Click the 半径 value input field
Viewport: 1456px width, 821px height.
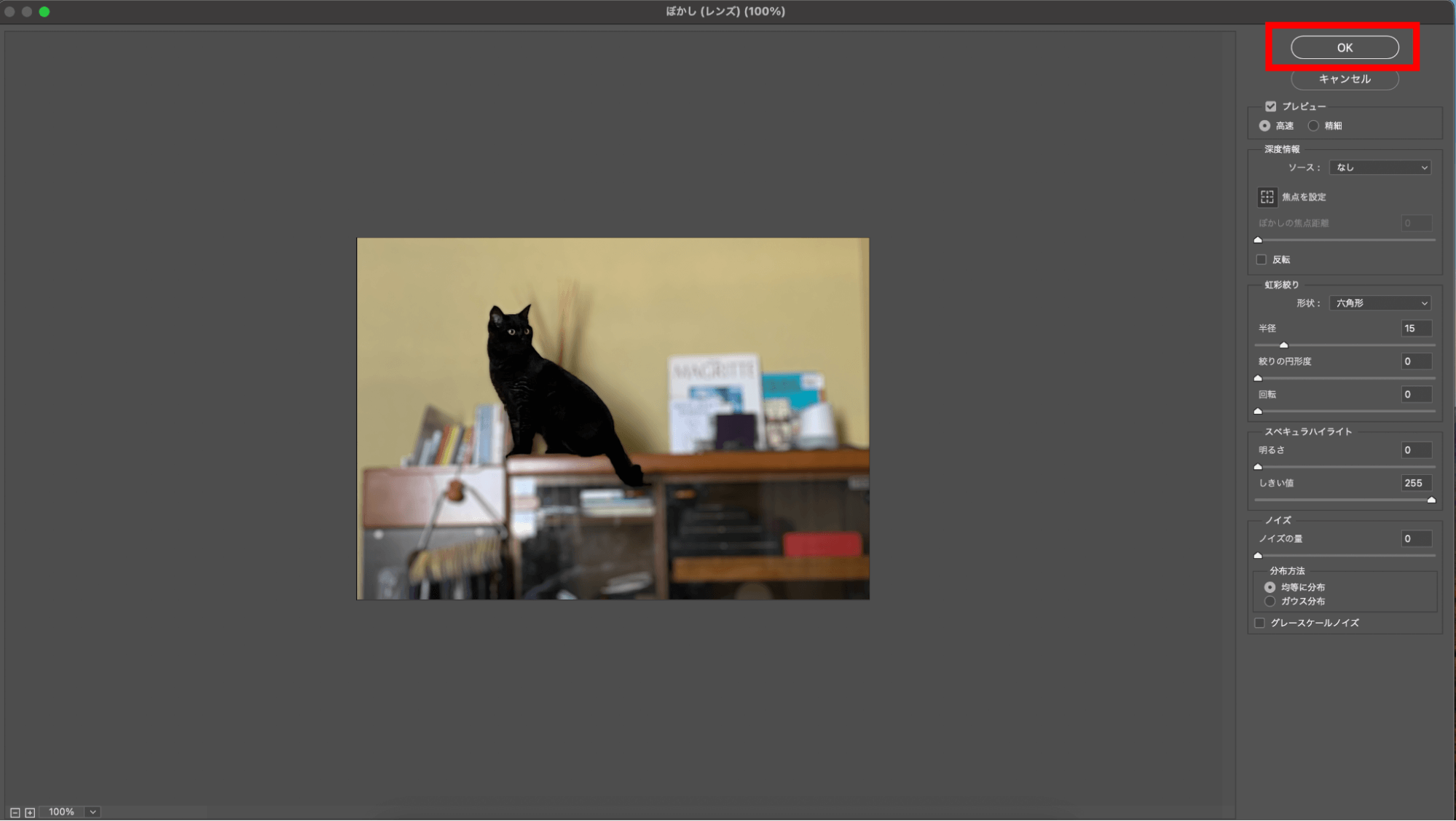(x=1415, y=329)
